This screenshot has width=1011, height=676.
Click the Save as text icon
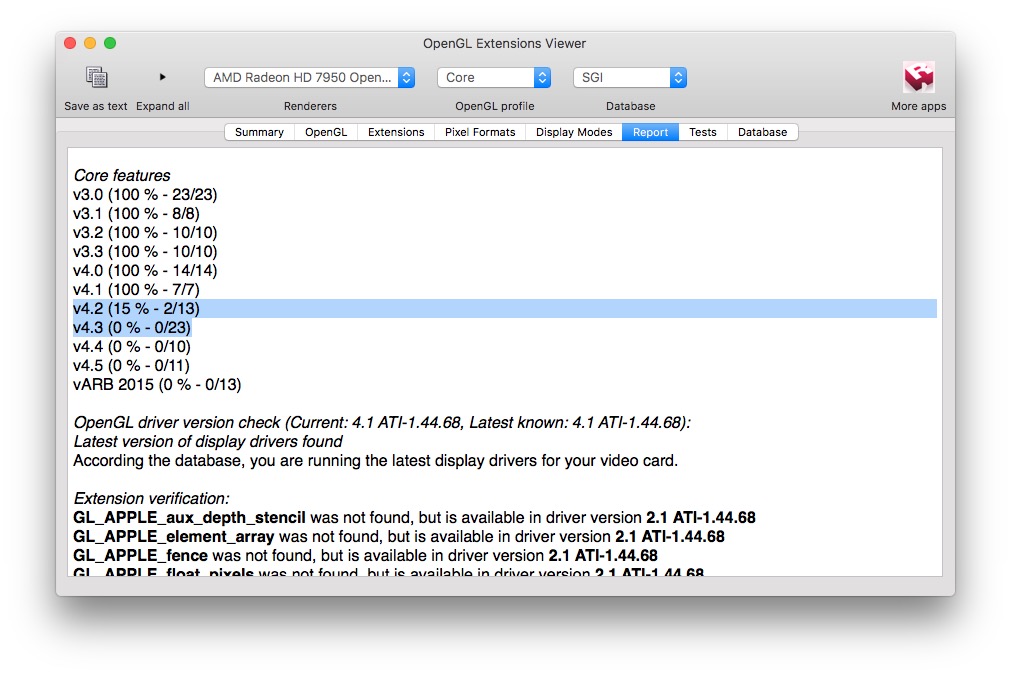(x=96, y=77)
